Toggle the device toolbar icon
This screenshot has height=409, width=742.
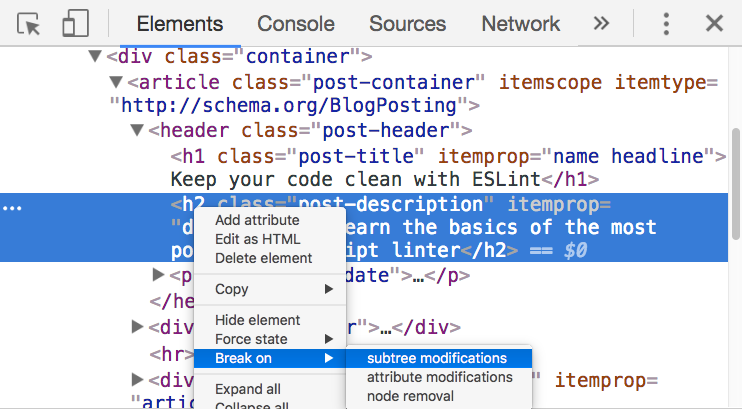pos(76,23)
